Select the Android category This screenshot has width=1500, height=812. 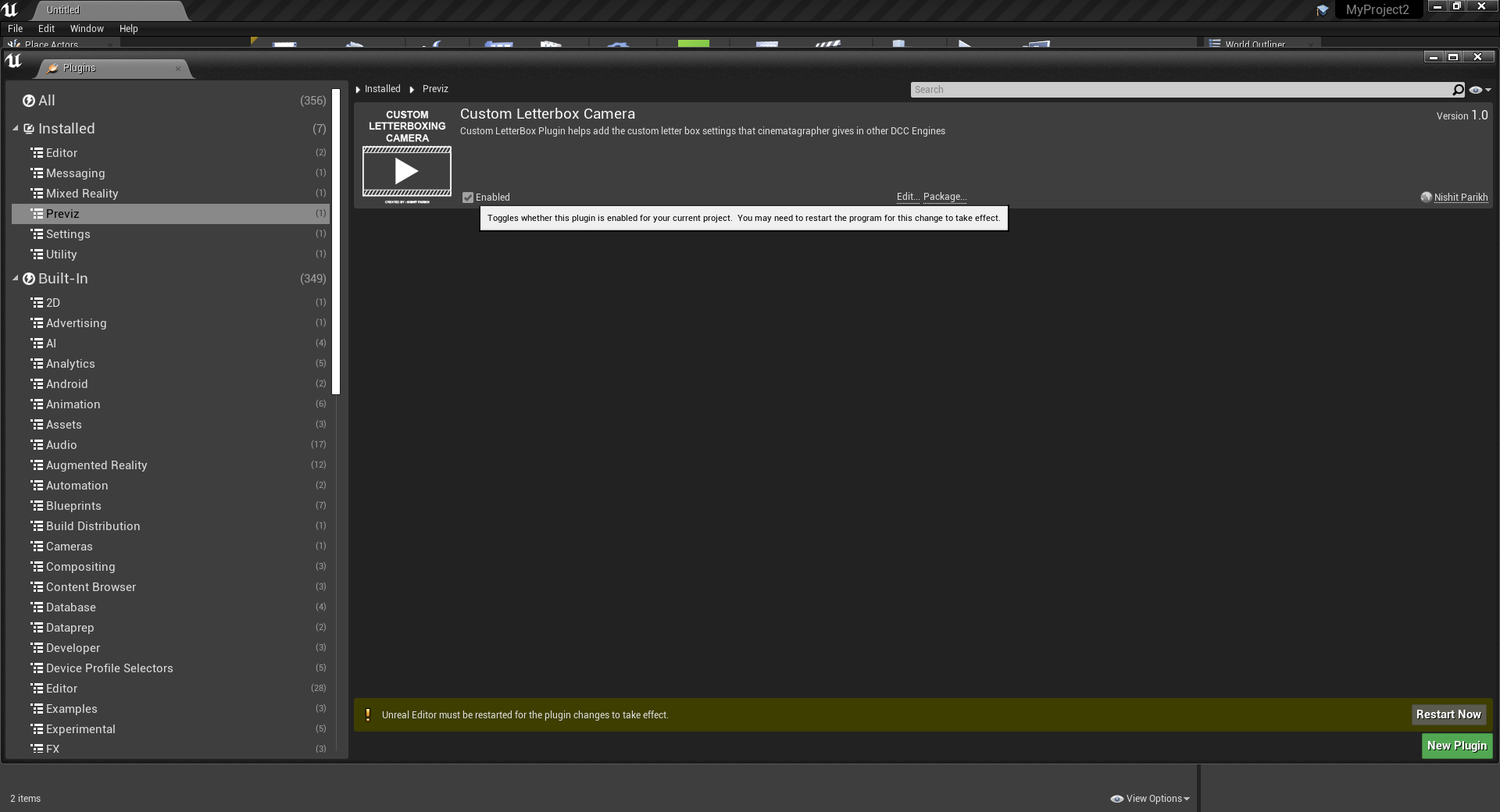(x=170, y=384)
